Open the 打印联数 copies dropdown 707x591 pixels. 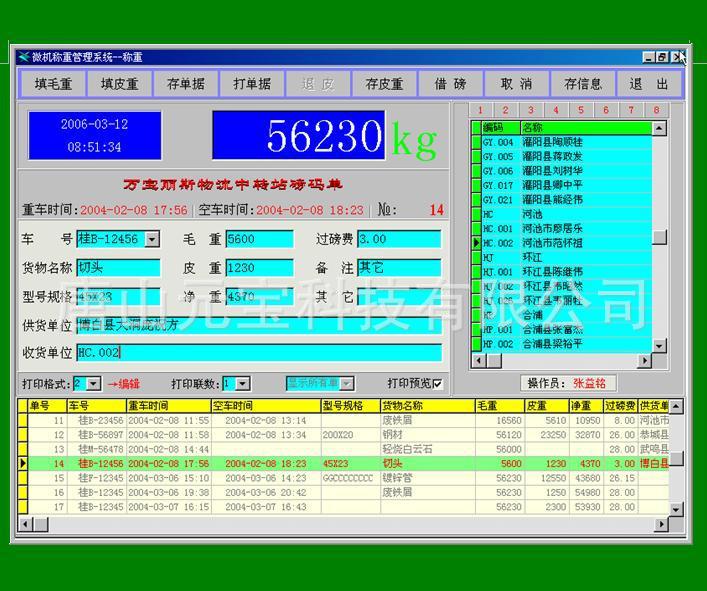tap(243, 384)
